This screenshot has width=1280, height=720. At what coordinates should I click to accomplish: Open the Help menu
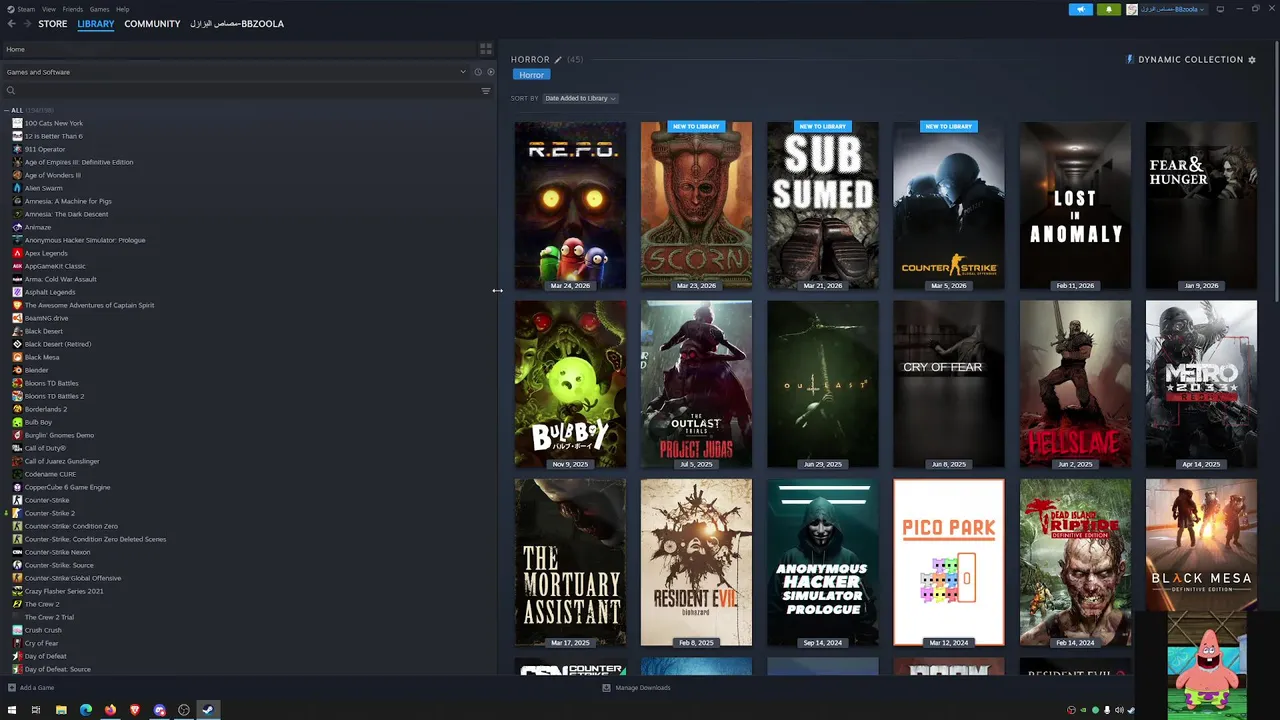[x=122, y=9]
